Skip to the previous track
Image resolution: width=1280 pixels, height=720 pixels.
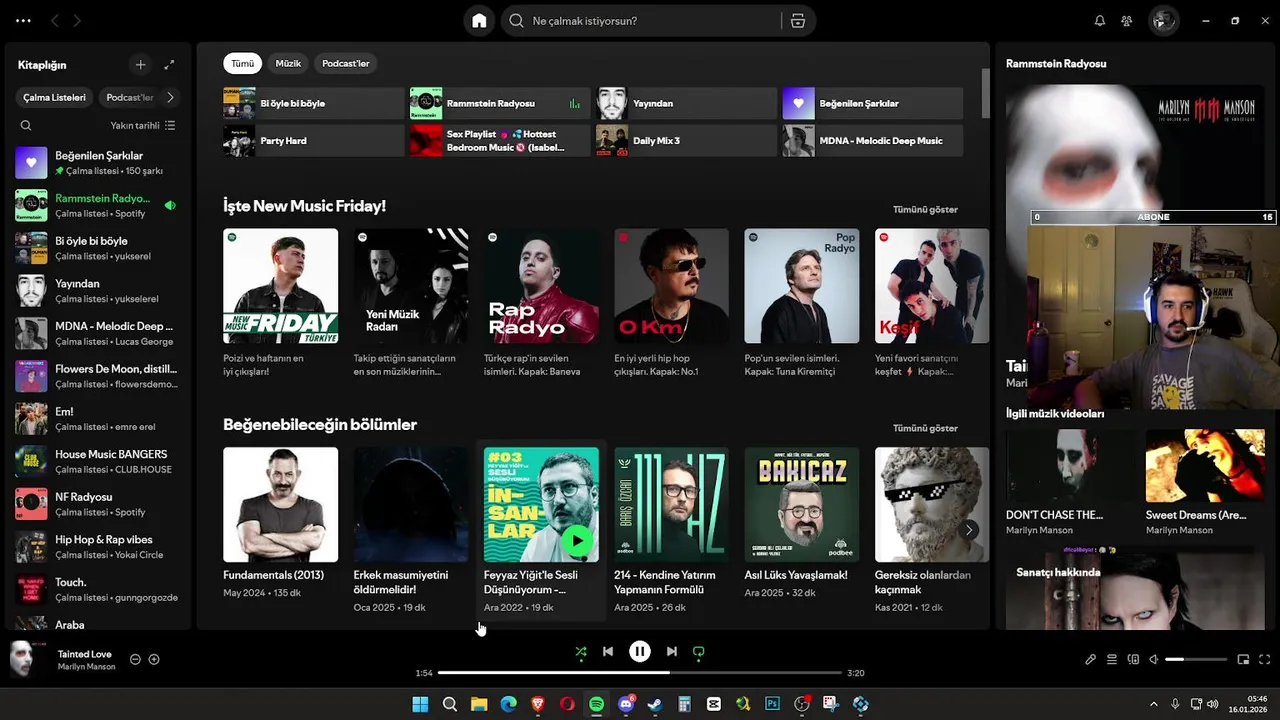coord(607,651)
